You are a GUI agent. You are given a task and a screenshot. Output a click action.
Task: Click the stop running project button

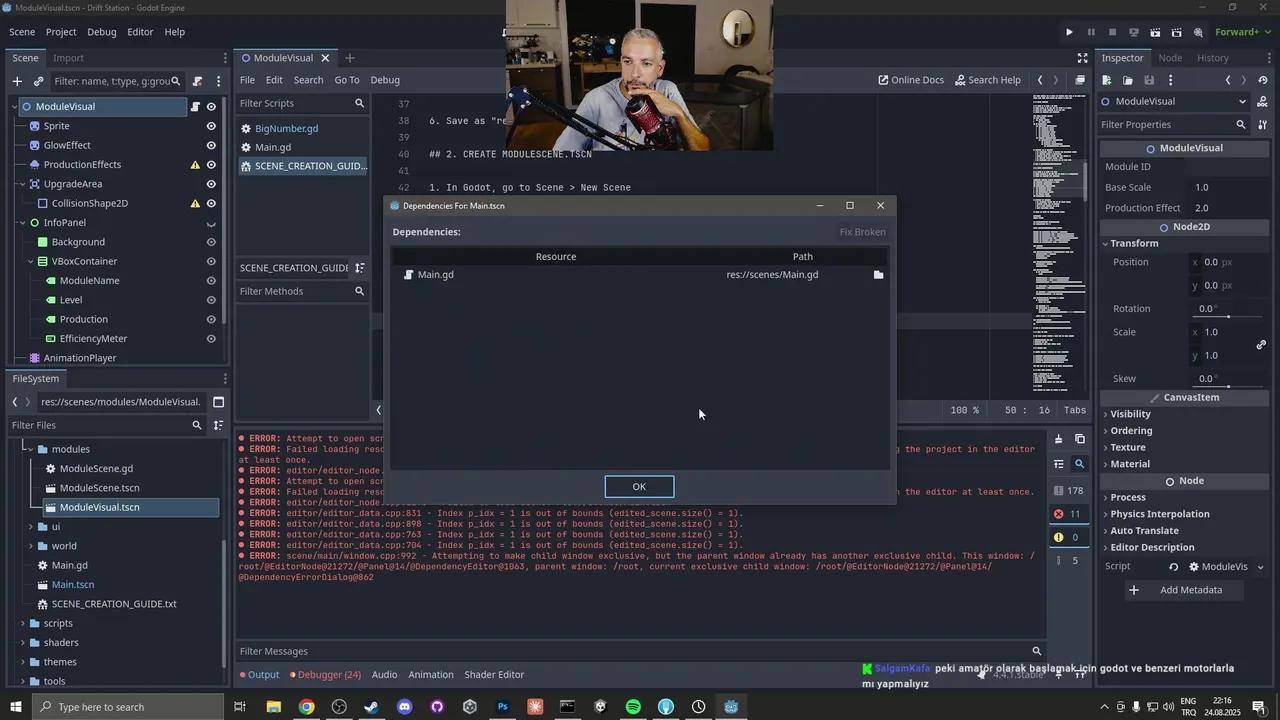click(x=1112, y=32)
